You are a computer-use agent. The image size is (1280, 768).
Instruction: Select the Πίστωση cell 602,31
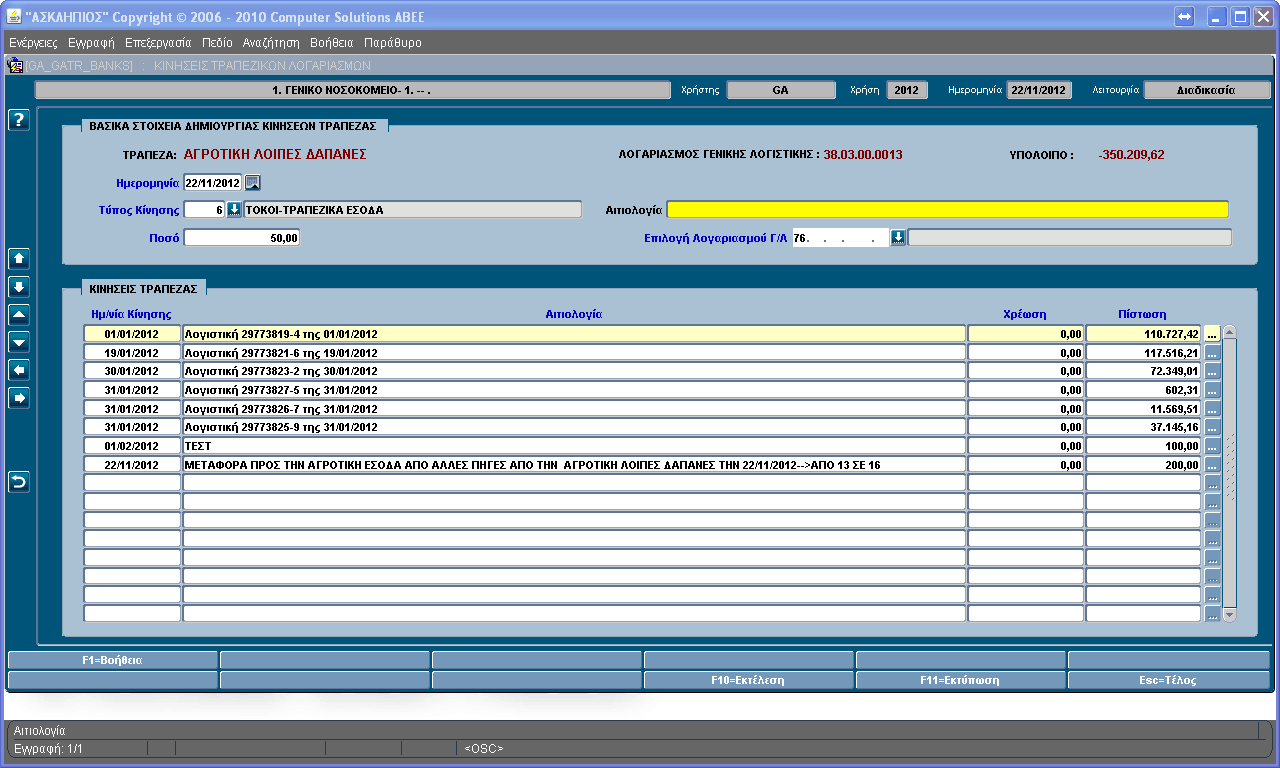pos(1143,390)
